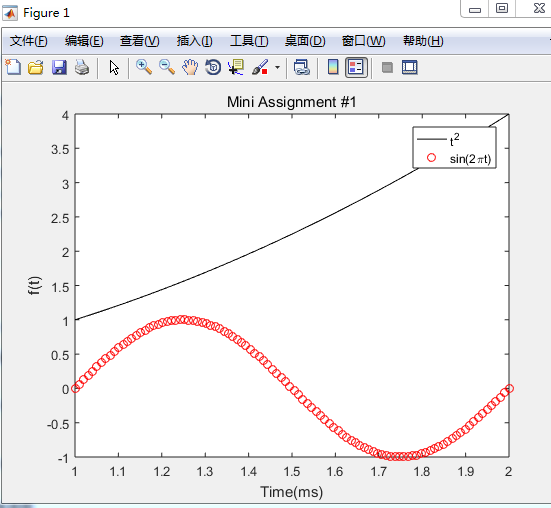The width and height of the screenshot is (551, 508).
Task: Choose the Pan hand tool
Action: coord(190,67)
